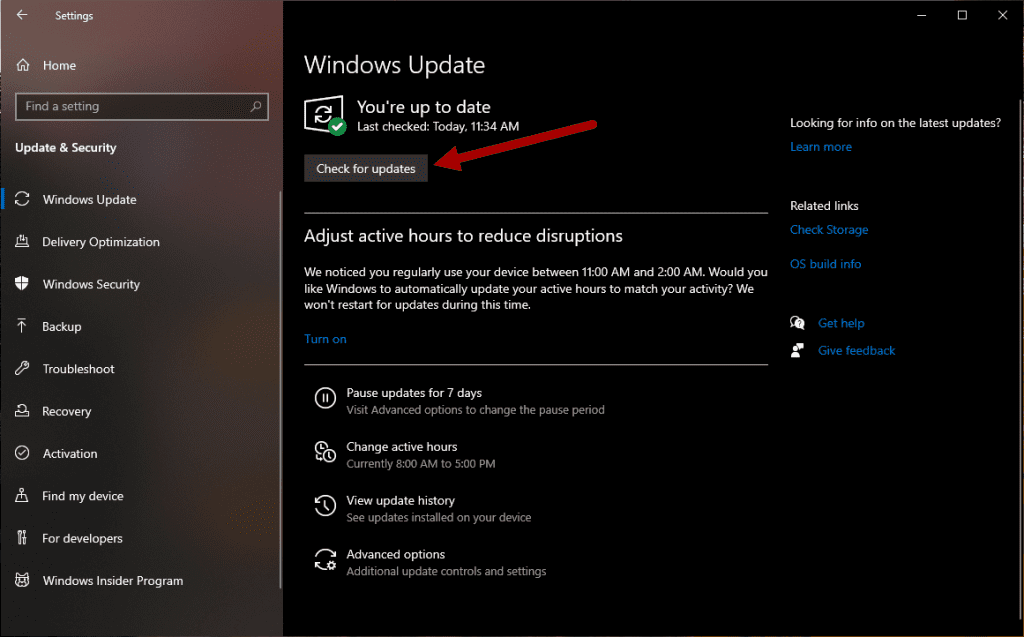The image size is (1024, 637).
Task: Click the Advanced options gear icon
Action: (x=325, y=560)
